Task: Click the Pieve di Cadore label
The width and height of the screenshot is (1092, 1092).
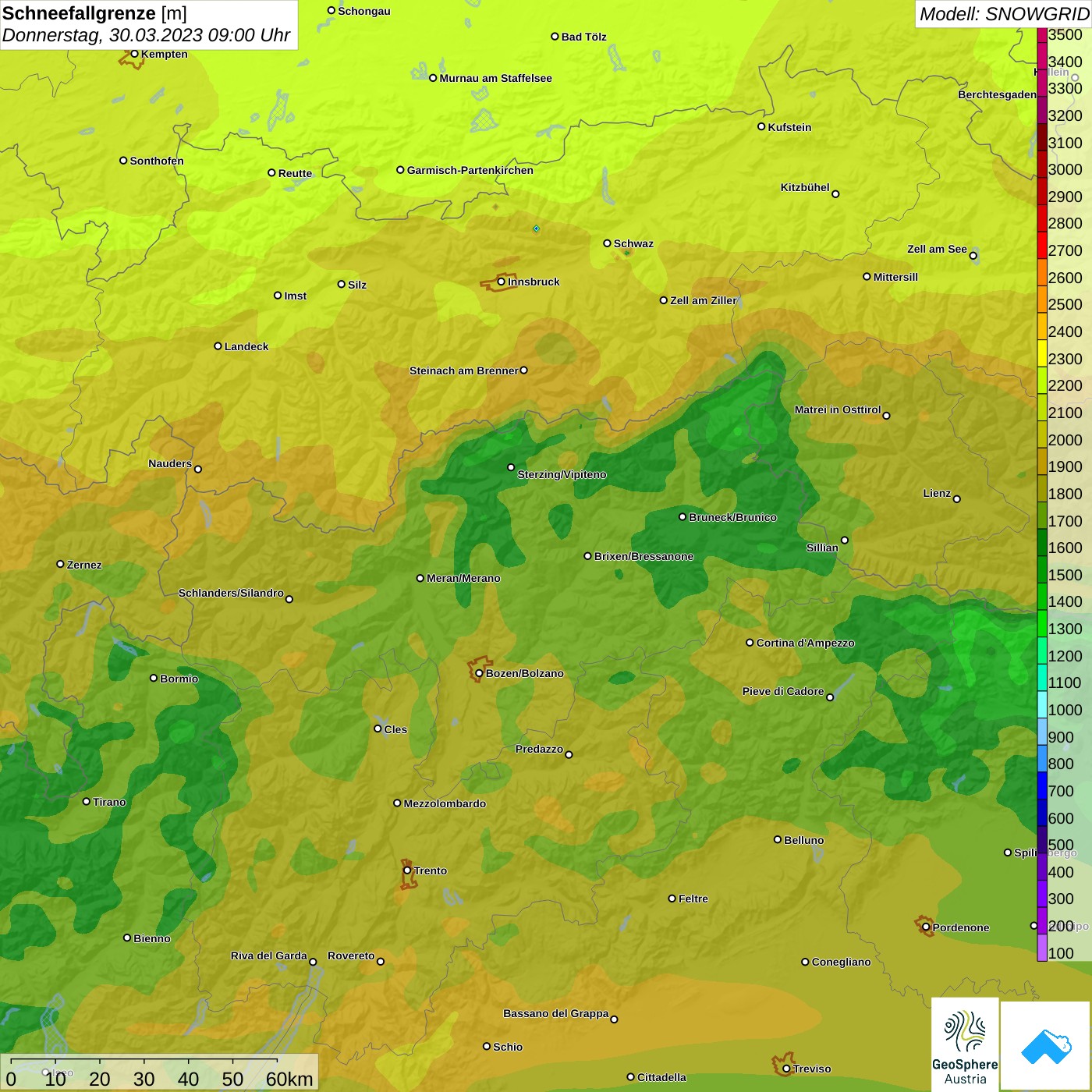Action: click(783, 691)
